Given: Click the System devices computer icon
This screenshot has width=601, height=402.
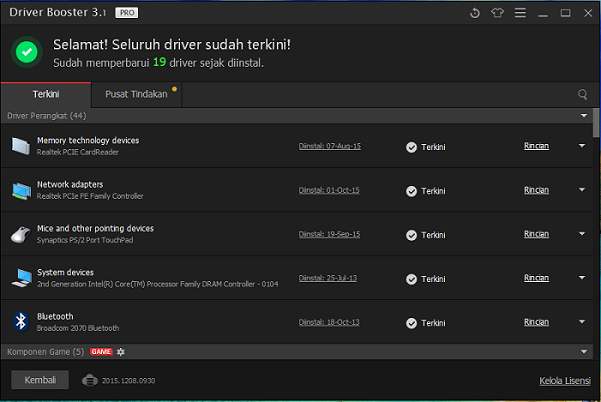Looking at the screenshot, I should click(x=21, y=278).
